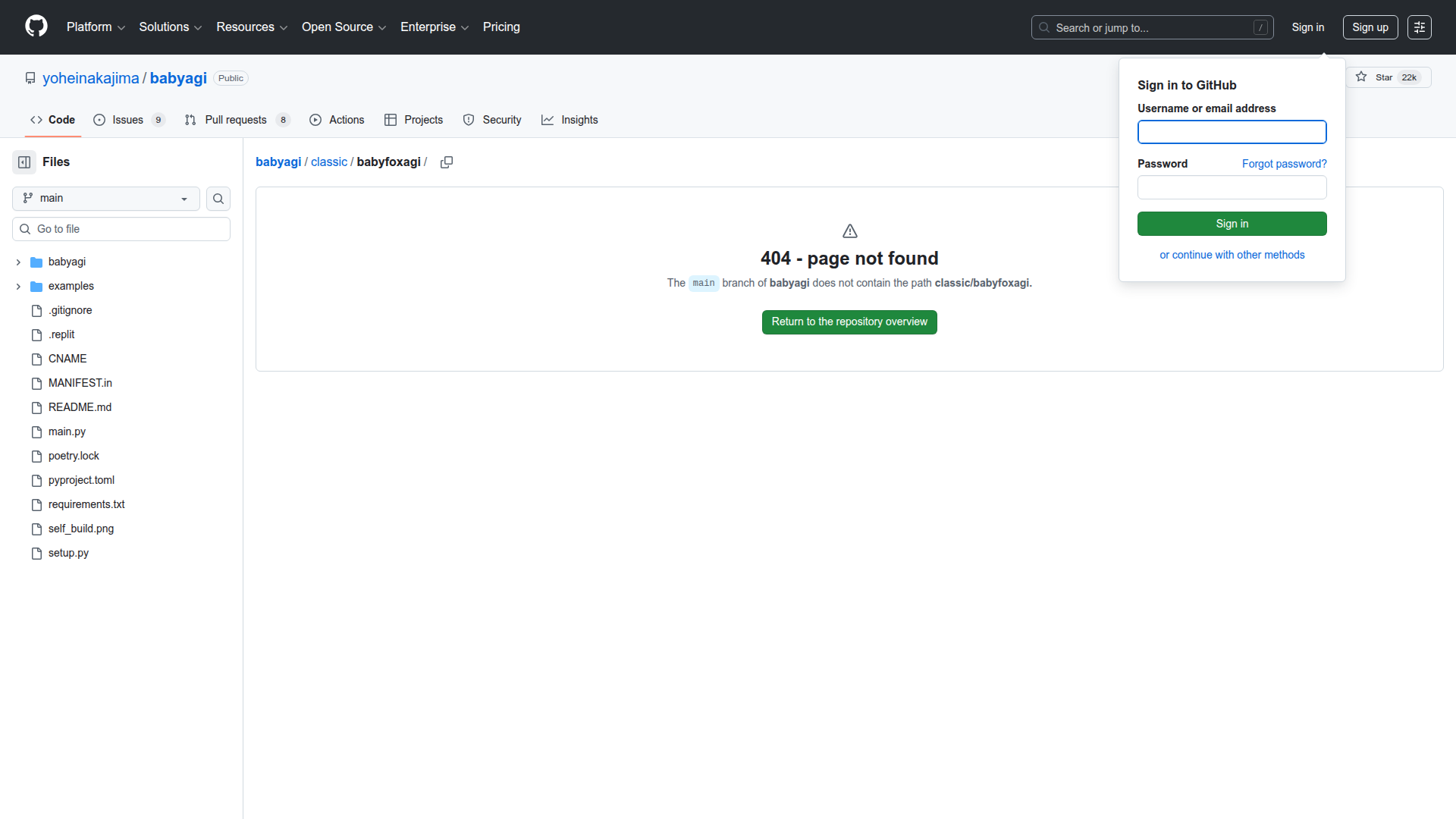This screenshot has width=1456, height=819.
Task: Click the search this repository magnifier icon
Action: click(218, 199)
